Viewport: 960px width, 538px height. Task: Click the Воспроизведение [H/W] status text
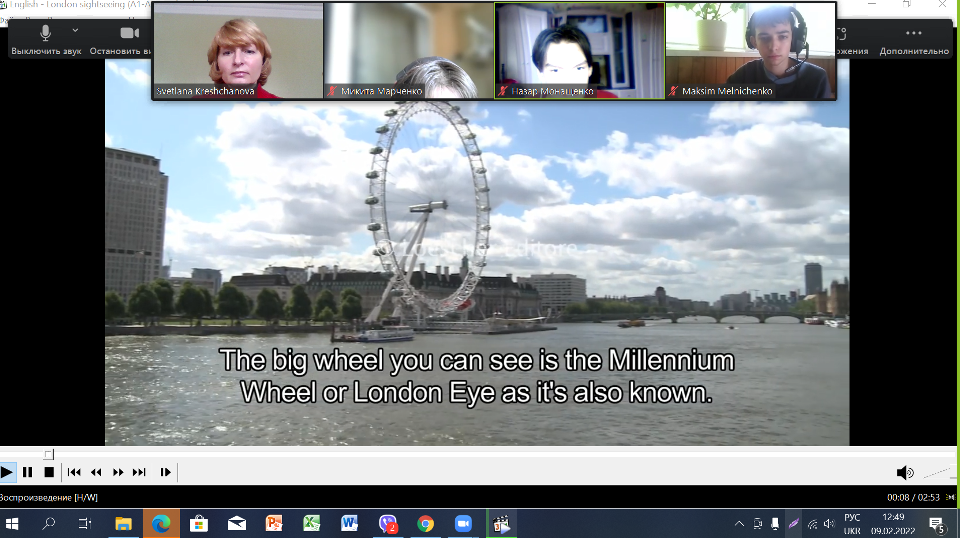pos(49,498)
